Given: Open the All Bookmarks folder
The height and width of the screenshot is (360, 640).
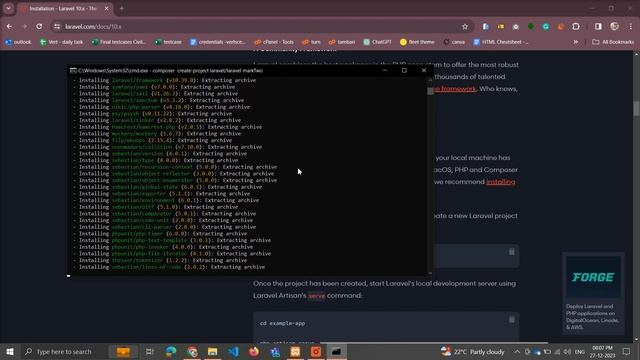Looking at the screenshot, I should click(x=613, y=42).
